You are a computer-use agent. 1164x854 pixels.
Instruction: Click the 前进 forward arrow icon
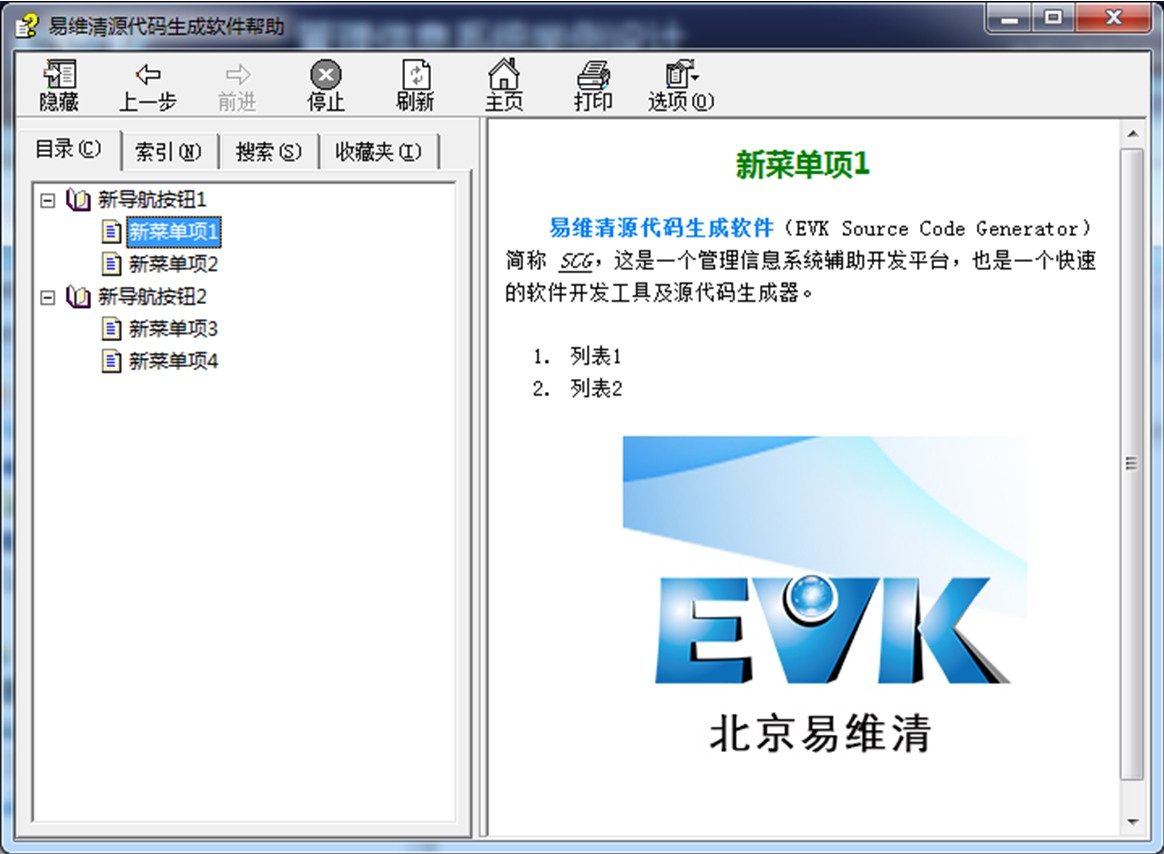coord(238,74)
